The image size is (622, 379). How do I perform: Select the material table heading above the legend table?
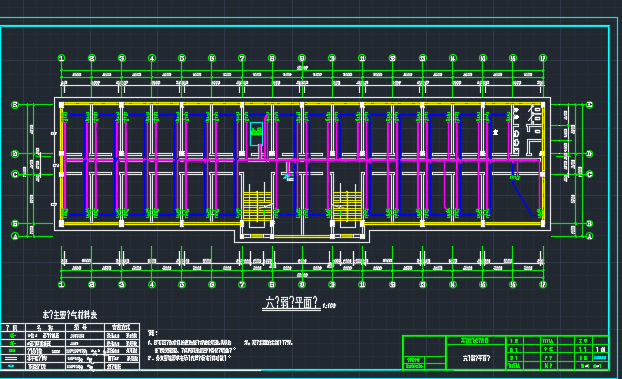[x=70, y=316]
